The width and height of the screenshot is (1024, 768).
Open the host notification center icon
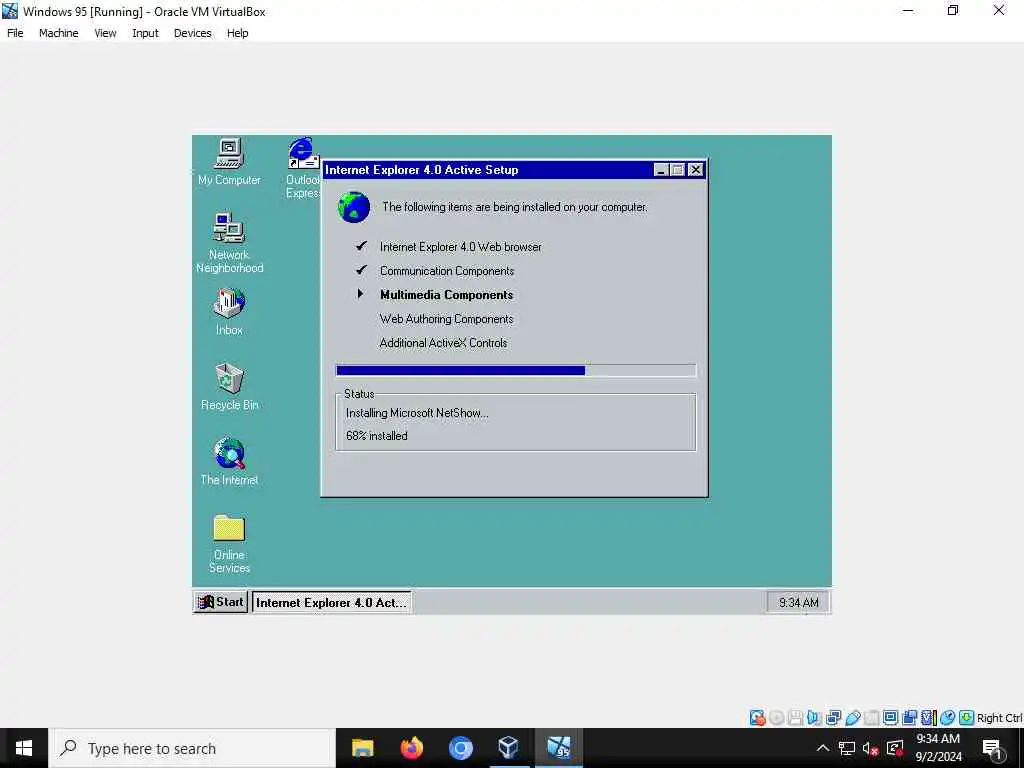[x=992, y=749]
